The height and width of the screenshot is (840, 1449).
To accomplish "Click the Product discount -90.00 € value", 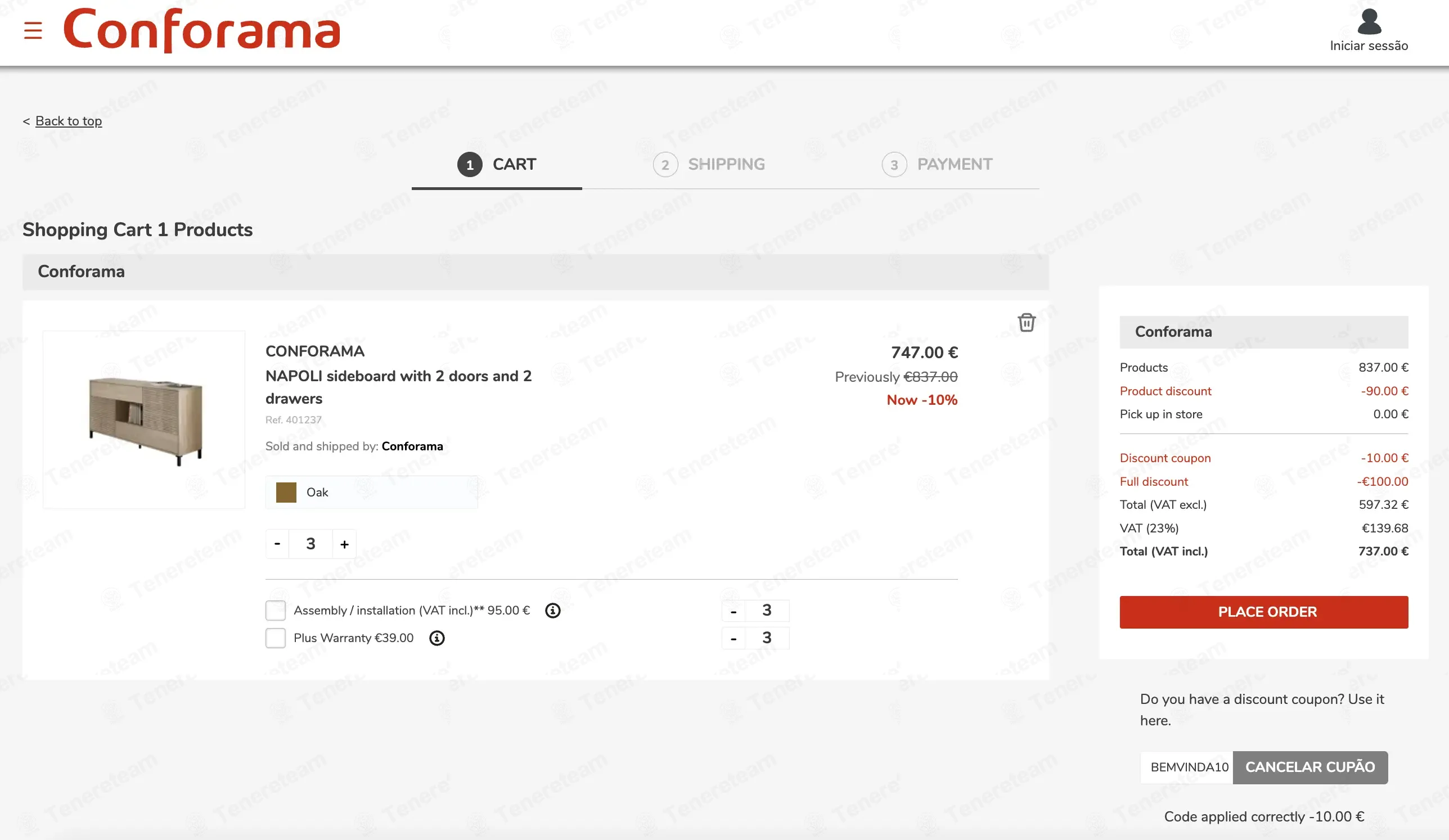I will coord(1384,391).
